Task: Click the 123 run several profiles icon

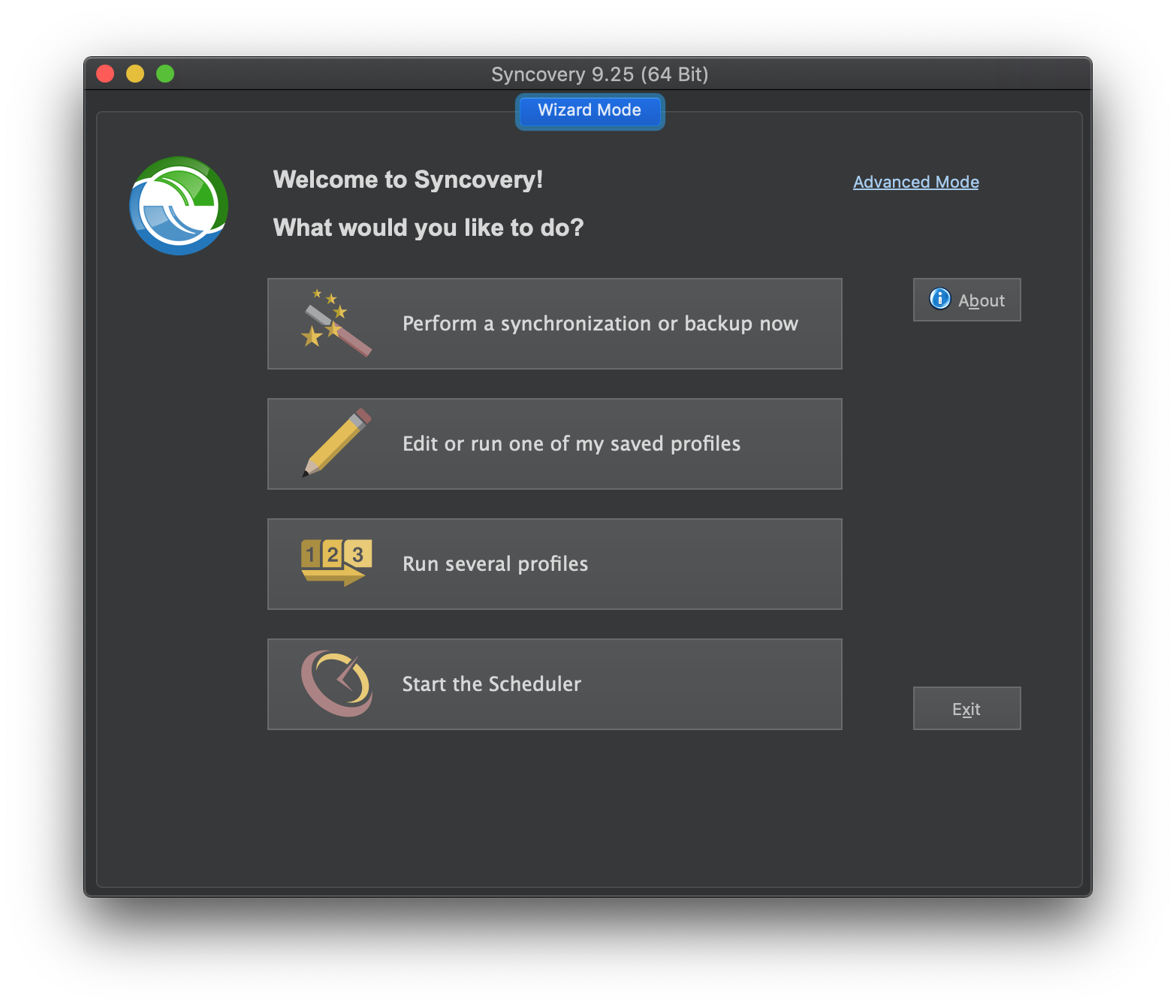Action: tap(336, 563)
